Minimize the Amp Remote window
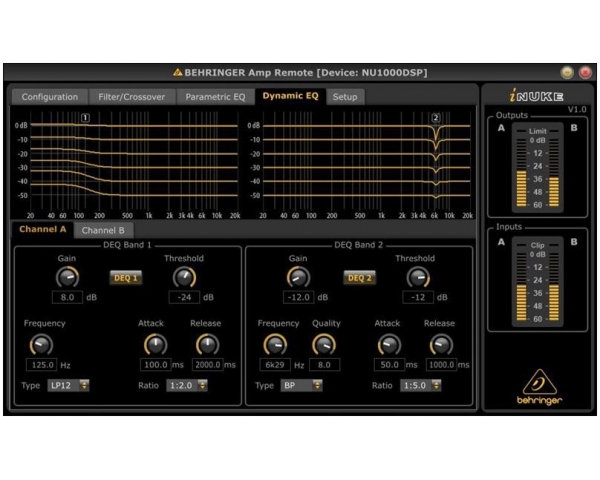This screenshot has width=600, height=480. pos(567,72)
